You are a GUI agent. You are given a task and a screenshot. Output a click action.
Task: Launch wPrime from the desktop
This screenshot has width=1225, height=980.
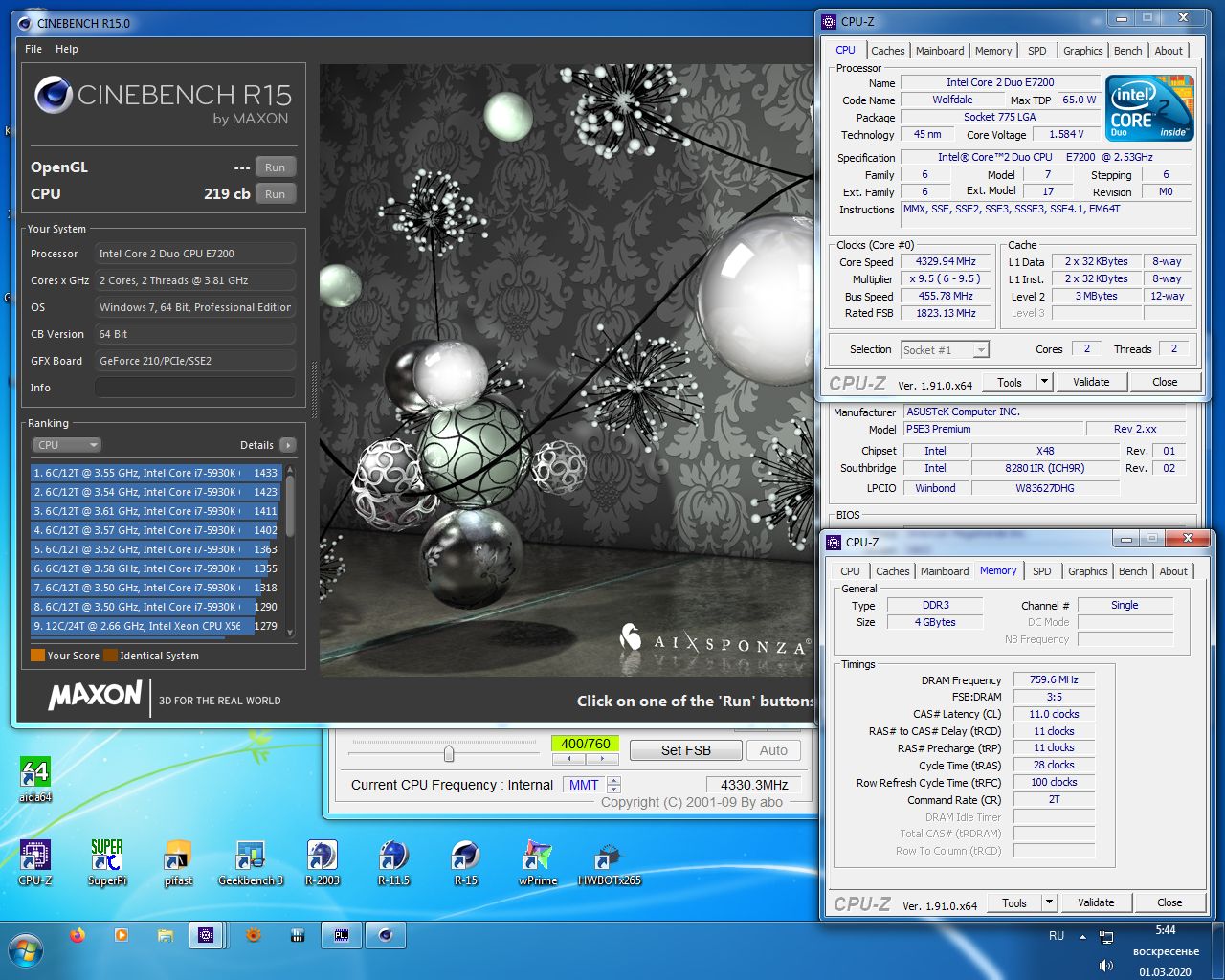[537, 861]
